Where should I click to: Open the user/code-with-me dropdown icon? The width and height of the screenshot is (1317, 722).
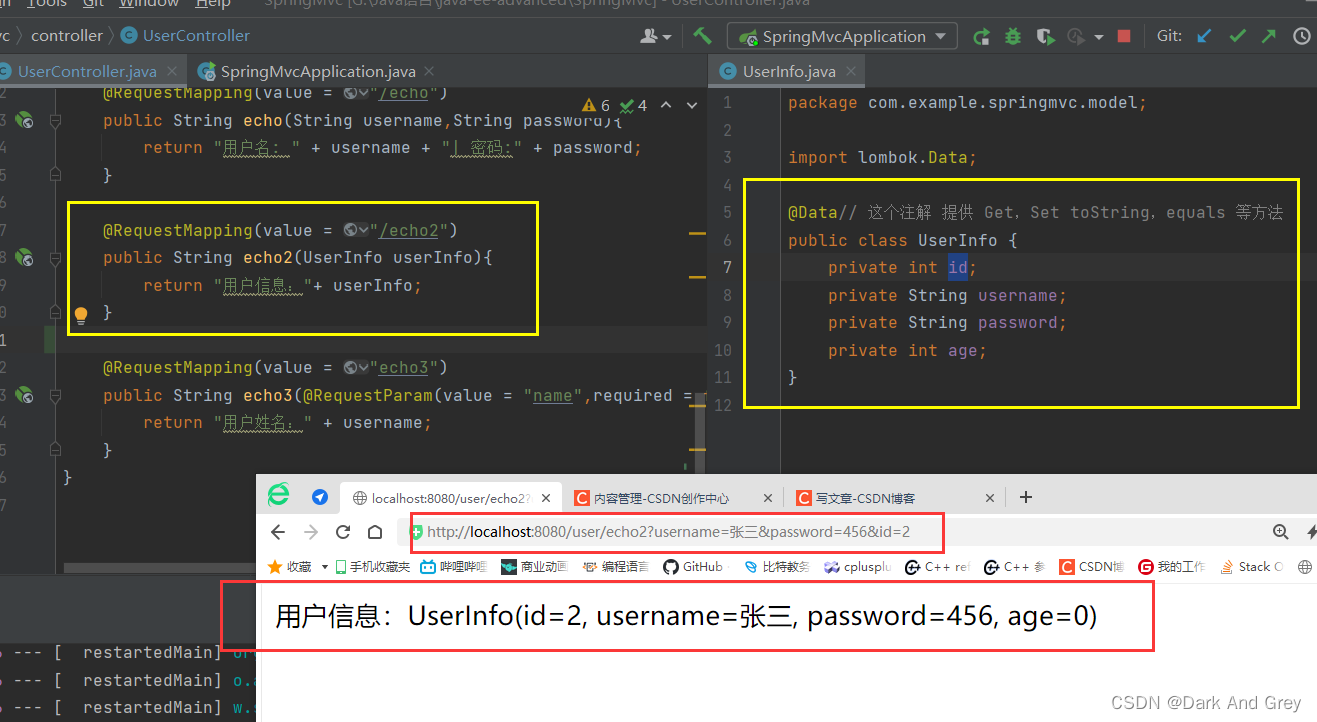[x=656, y=36]
